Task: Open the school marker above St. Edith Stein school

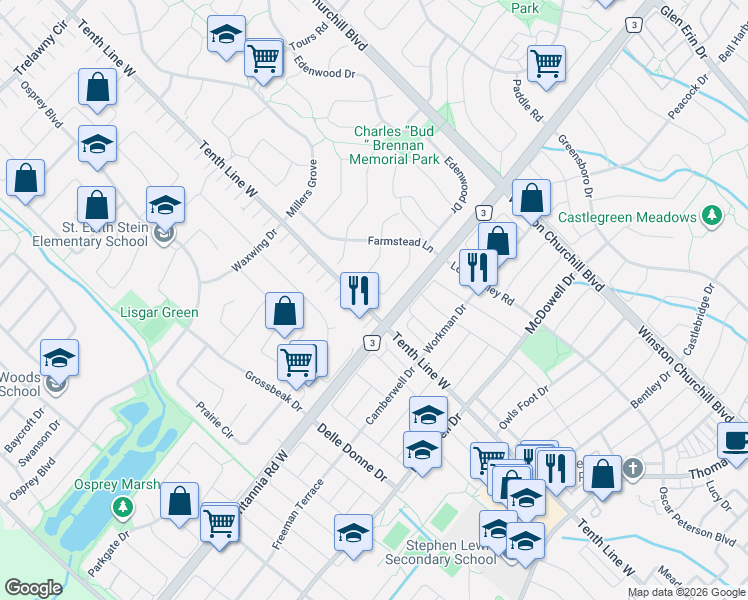Action: (x=165, y=206)
